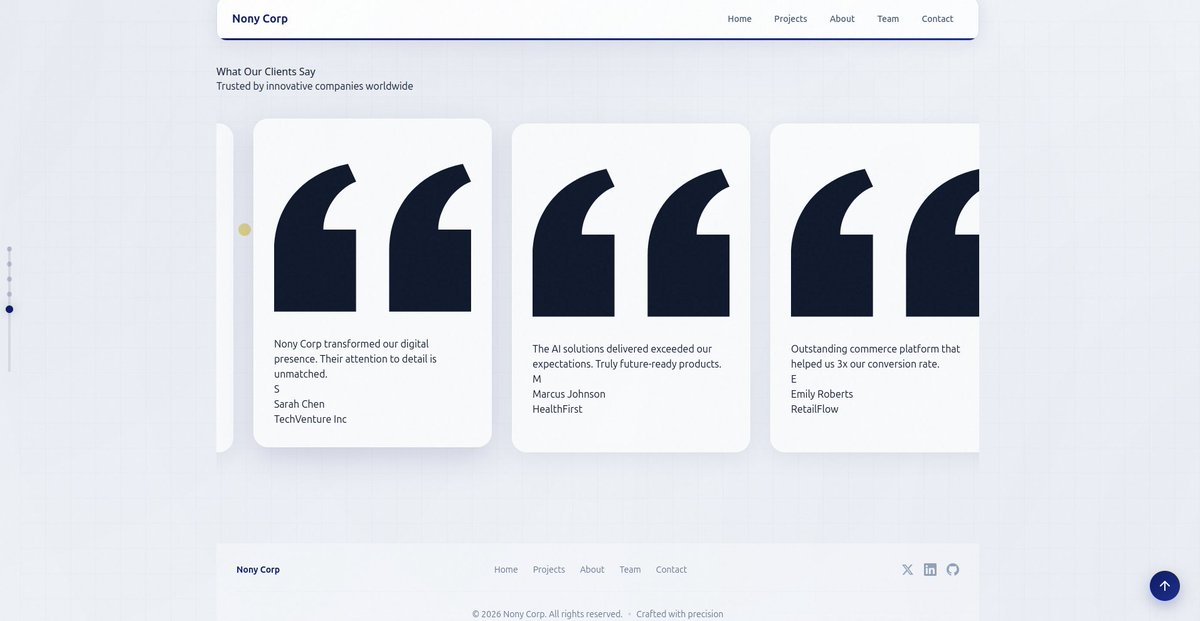Open Team in the top navigation
This screenshot has height=621, width=1200.
point(888,19)
